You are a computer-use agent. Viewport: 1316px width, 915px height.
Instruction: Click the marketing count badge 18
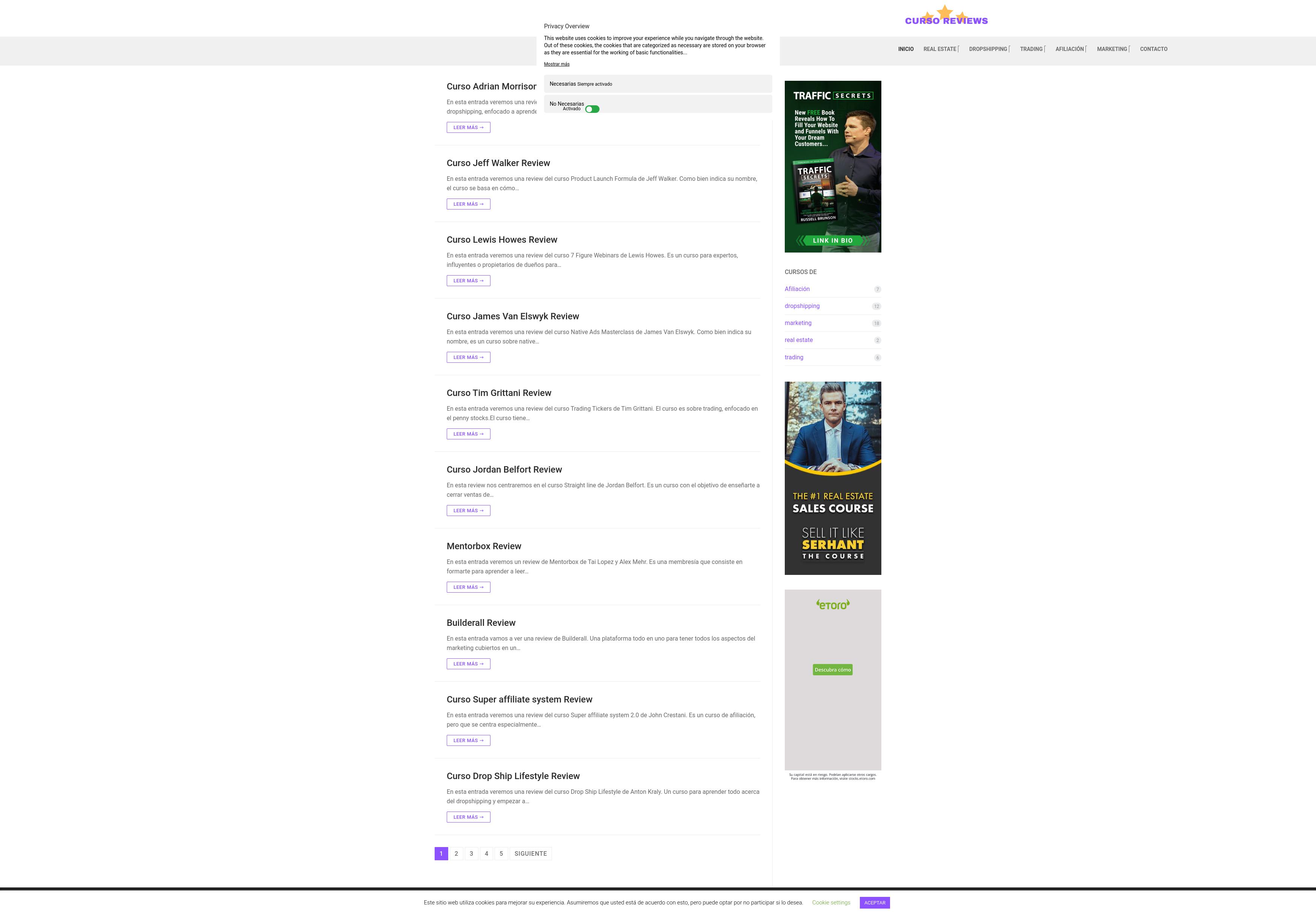[876, 323]
